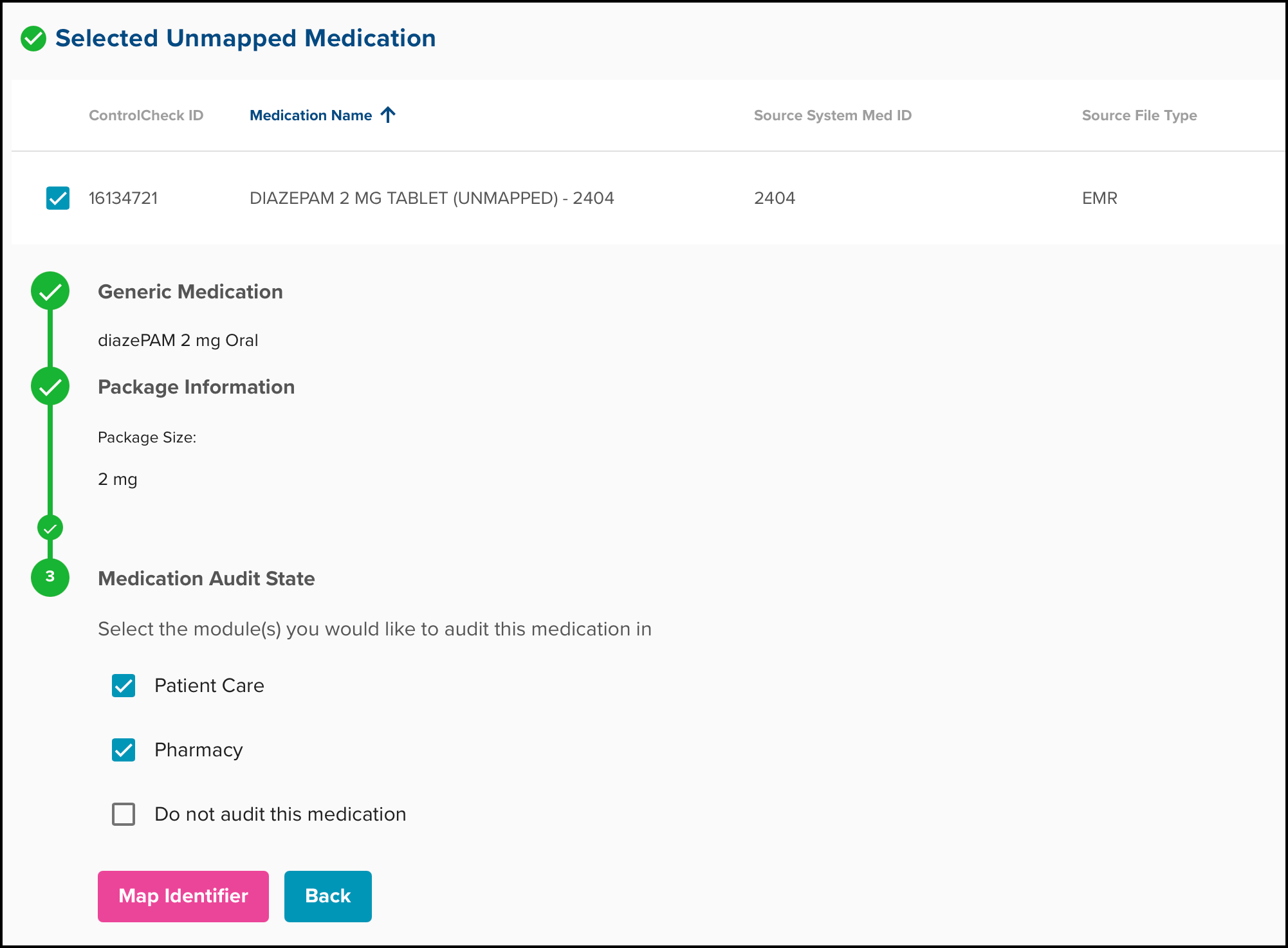Sort by Source System Med ID column
This screenshot has width=1288, height=948.
(x=833, y=115)
